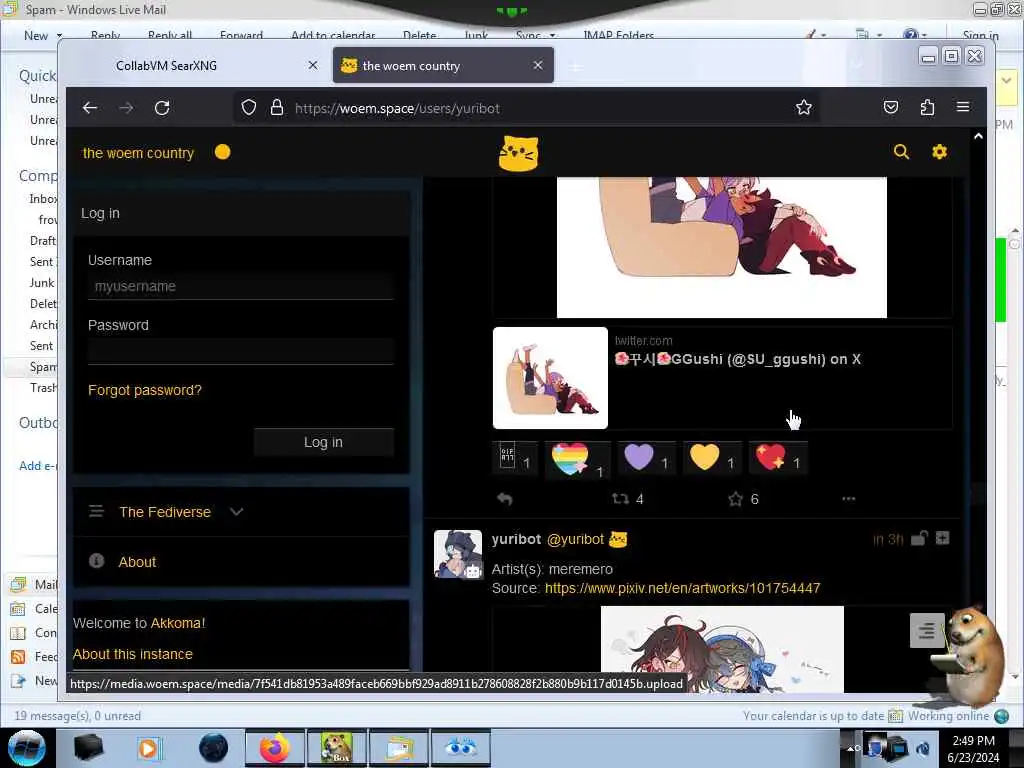Open the pixiv artworks source link
Image resolution: width=1024 pixels, height=768 pixels.
coord(682,588)
